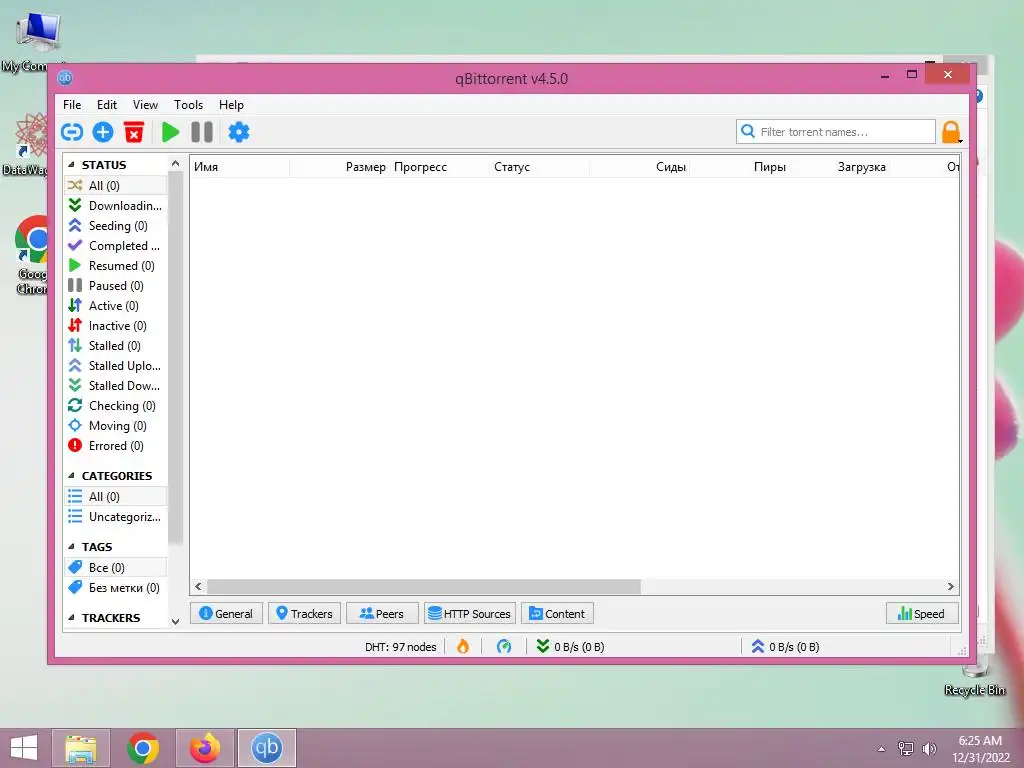The width and height of the screenshot is (1024, 768).
Task: Click the green Resume play icon
Action: click(x=170, y=133)
